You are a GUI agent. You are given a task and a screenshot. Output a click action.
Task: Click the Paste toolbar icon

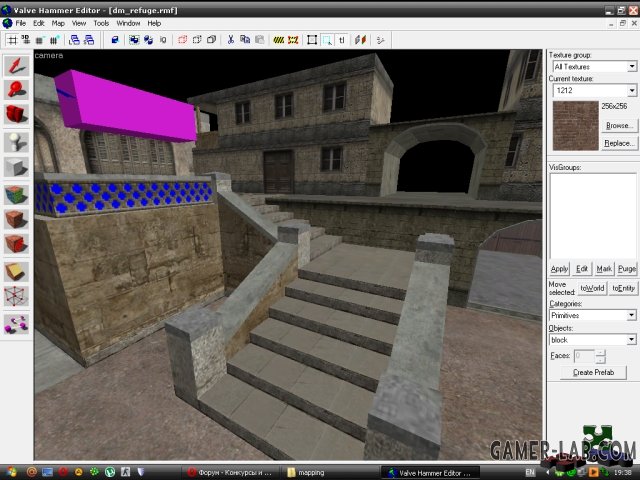259,40
